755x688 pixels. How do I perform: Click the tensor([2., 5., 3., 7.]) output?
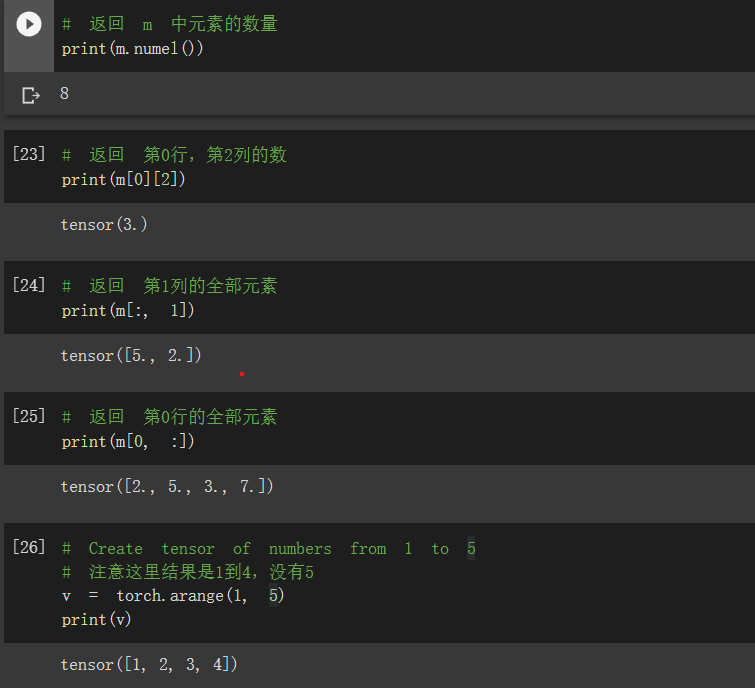coord(167,487)
